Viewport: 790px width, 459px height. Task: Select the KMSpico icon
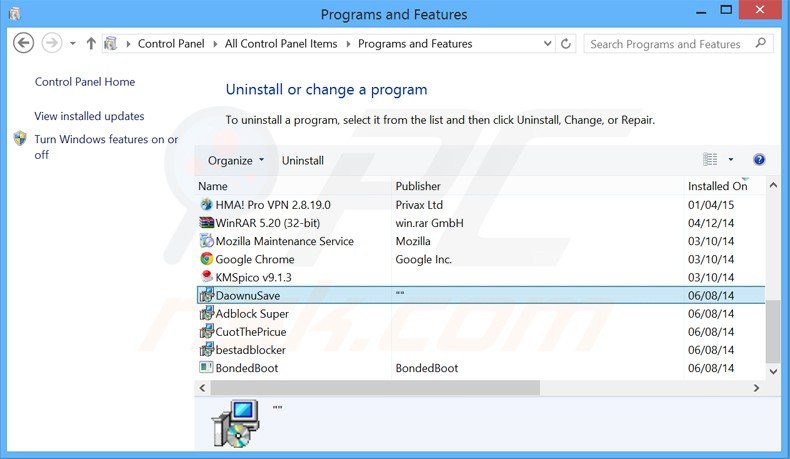[x=207, y=277]
